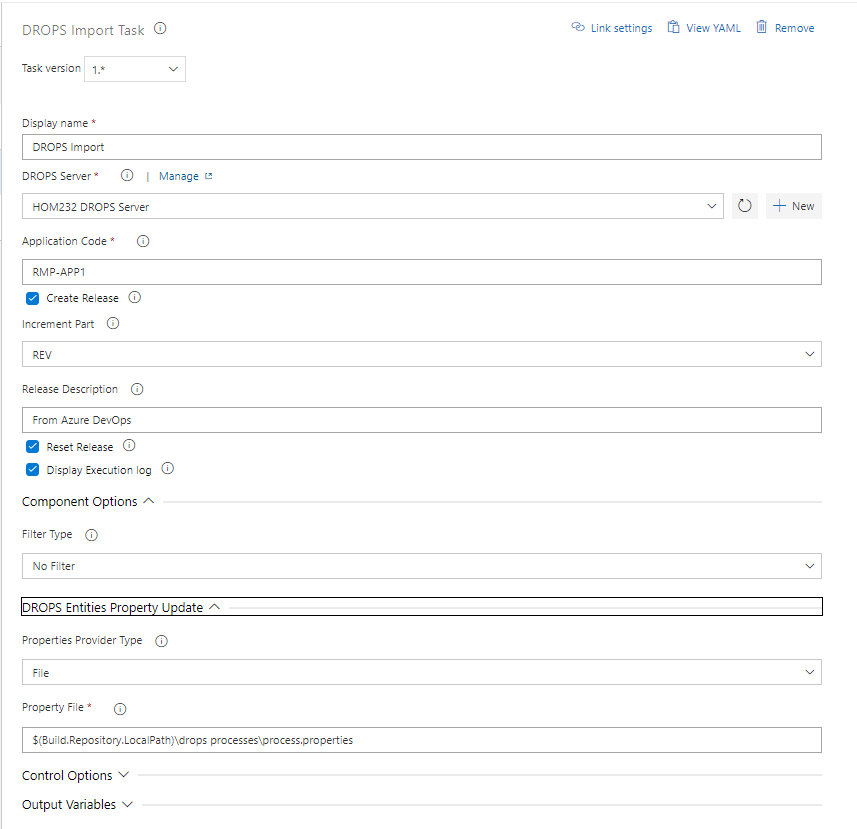Show info for Properties Provider Type
857x829 pixels.
pyautogui.click(x=161, y=641)
